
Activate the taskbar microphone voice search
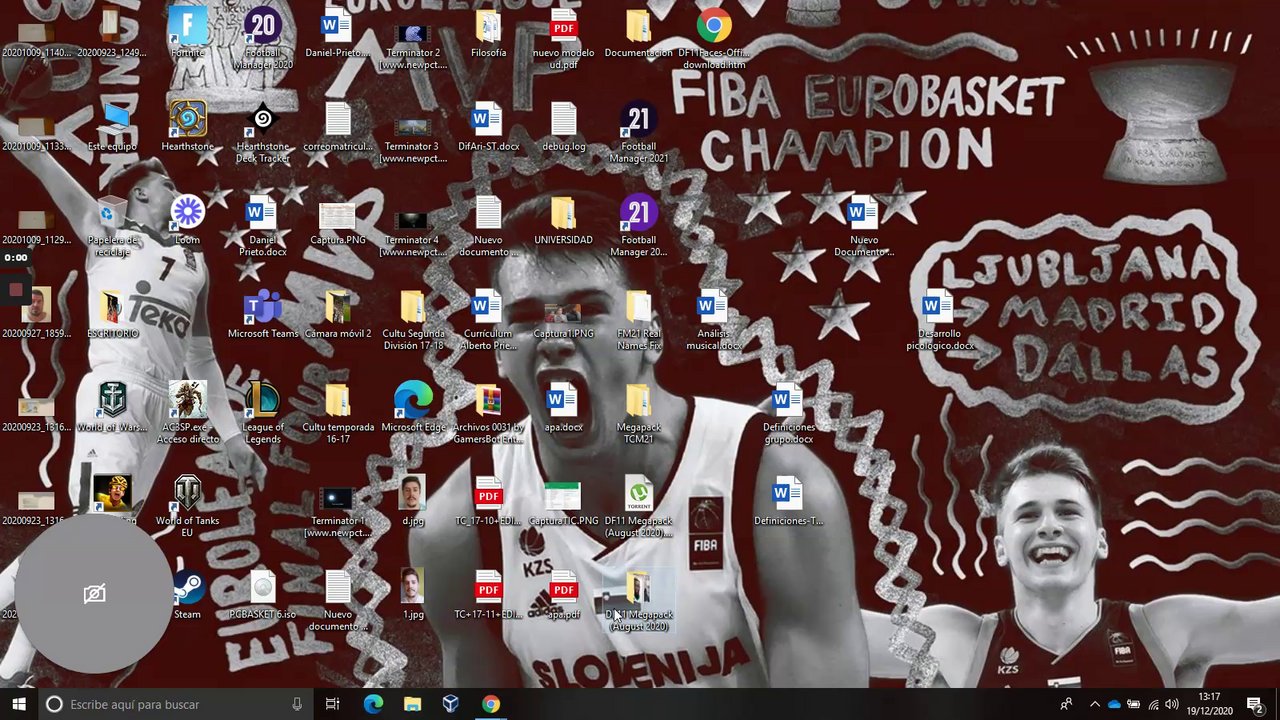point(297,704)
